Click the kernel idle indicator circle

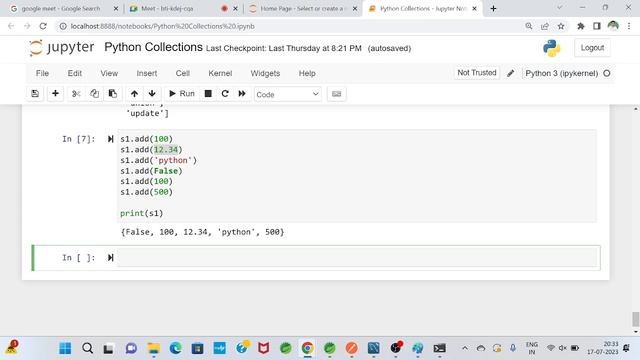(x=607, y=73)
